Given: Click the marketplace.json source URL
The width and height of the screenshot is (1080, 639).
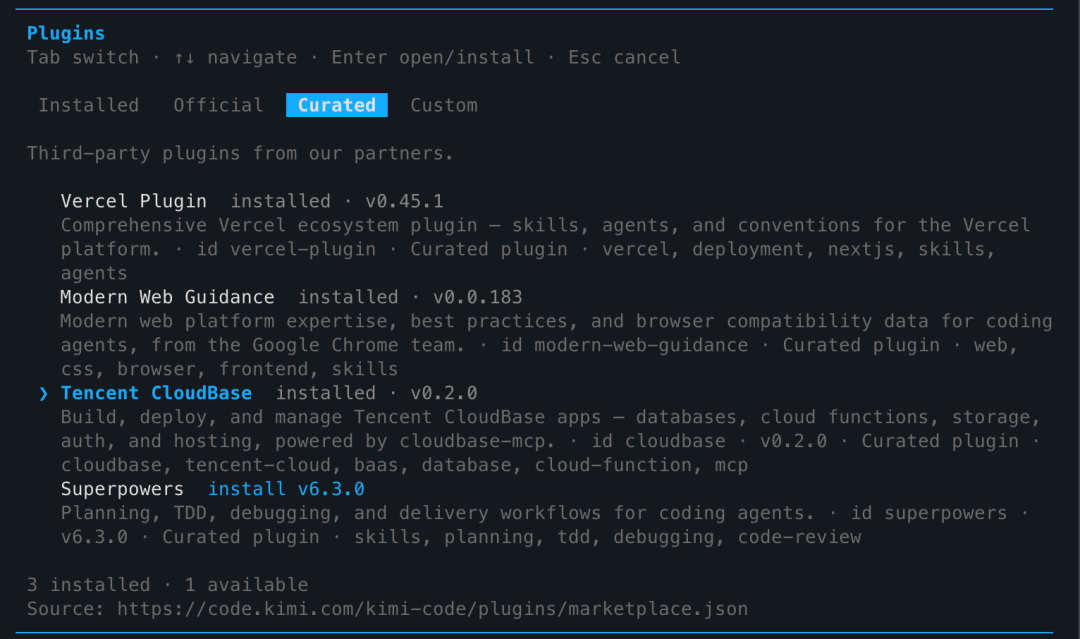Looking at the screenshot, I should point(432,609).
